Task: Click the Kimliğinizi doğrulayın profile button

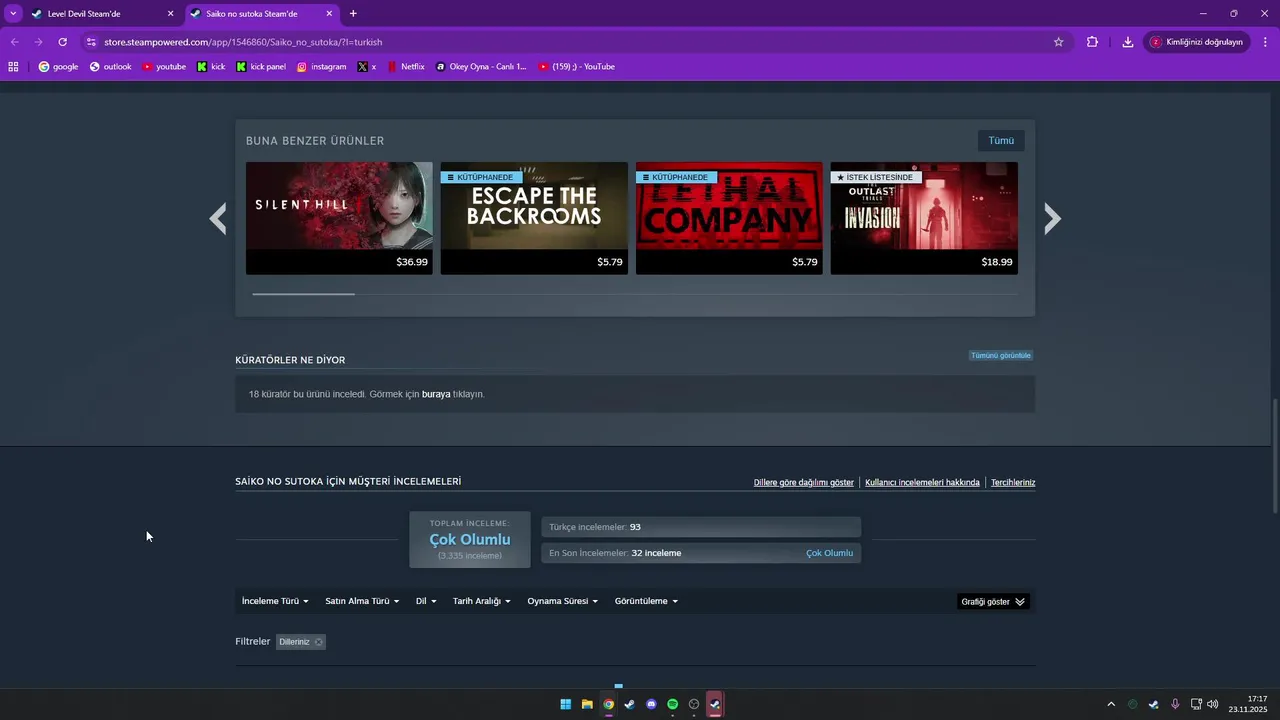Action: (x=1196, y=42)
